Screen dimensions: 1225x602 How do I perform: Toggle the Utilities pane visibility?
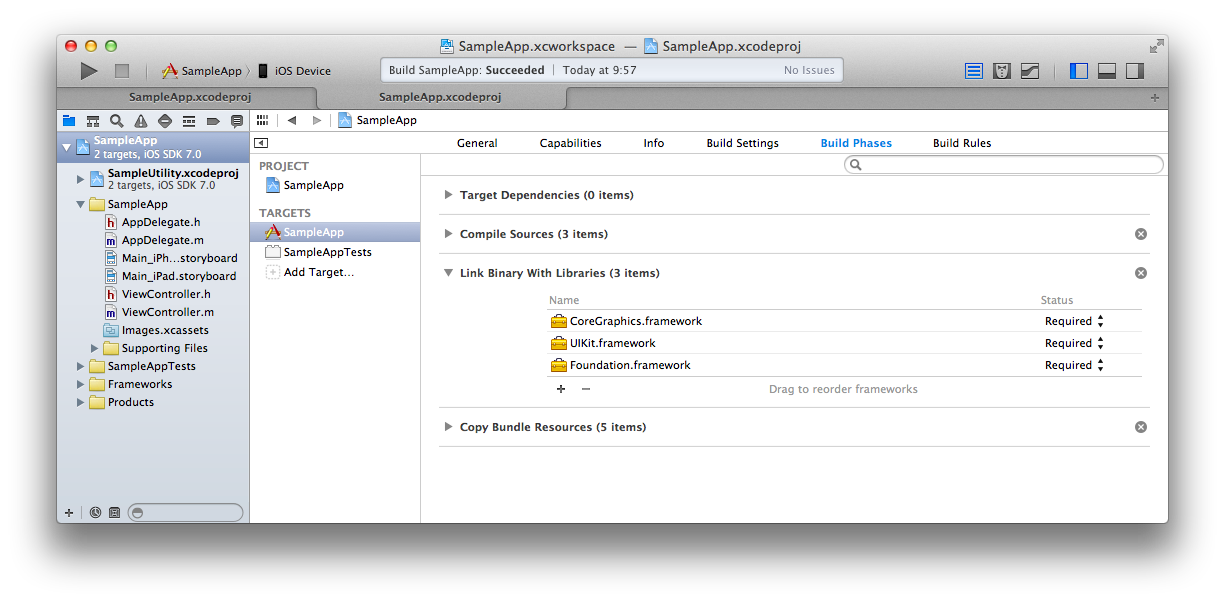[1134, 71]
